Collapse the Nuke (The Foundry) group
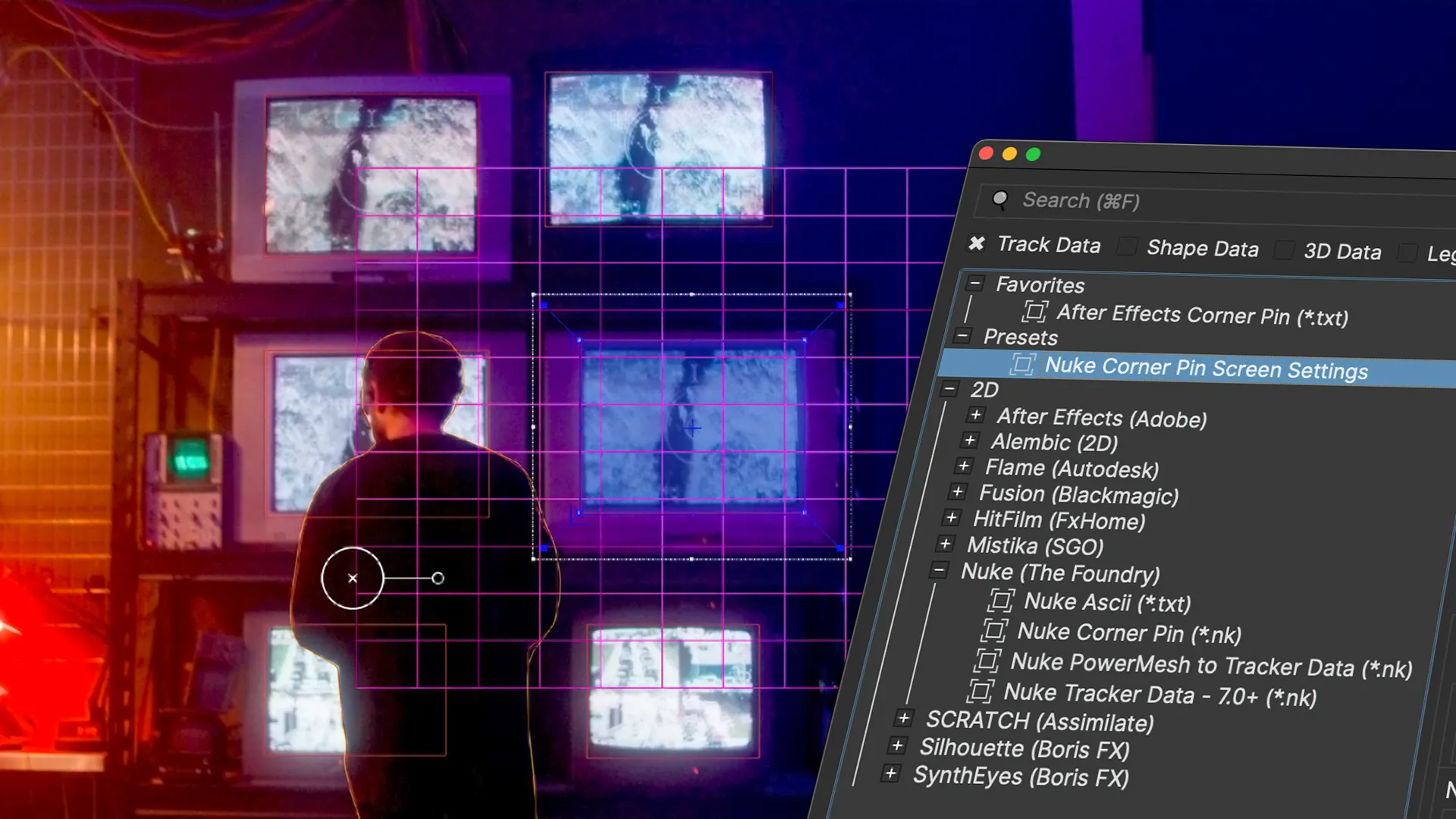1456x819 pixels. point(939,570)
